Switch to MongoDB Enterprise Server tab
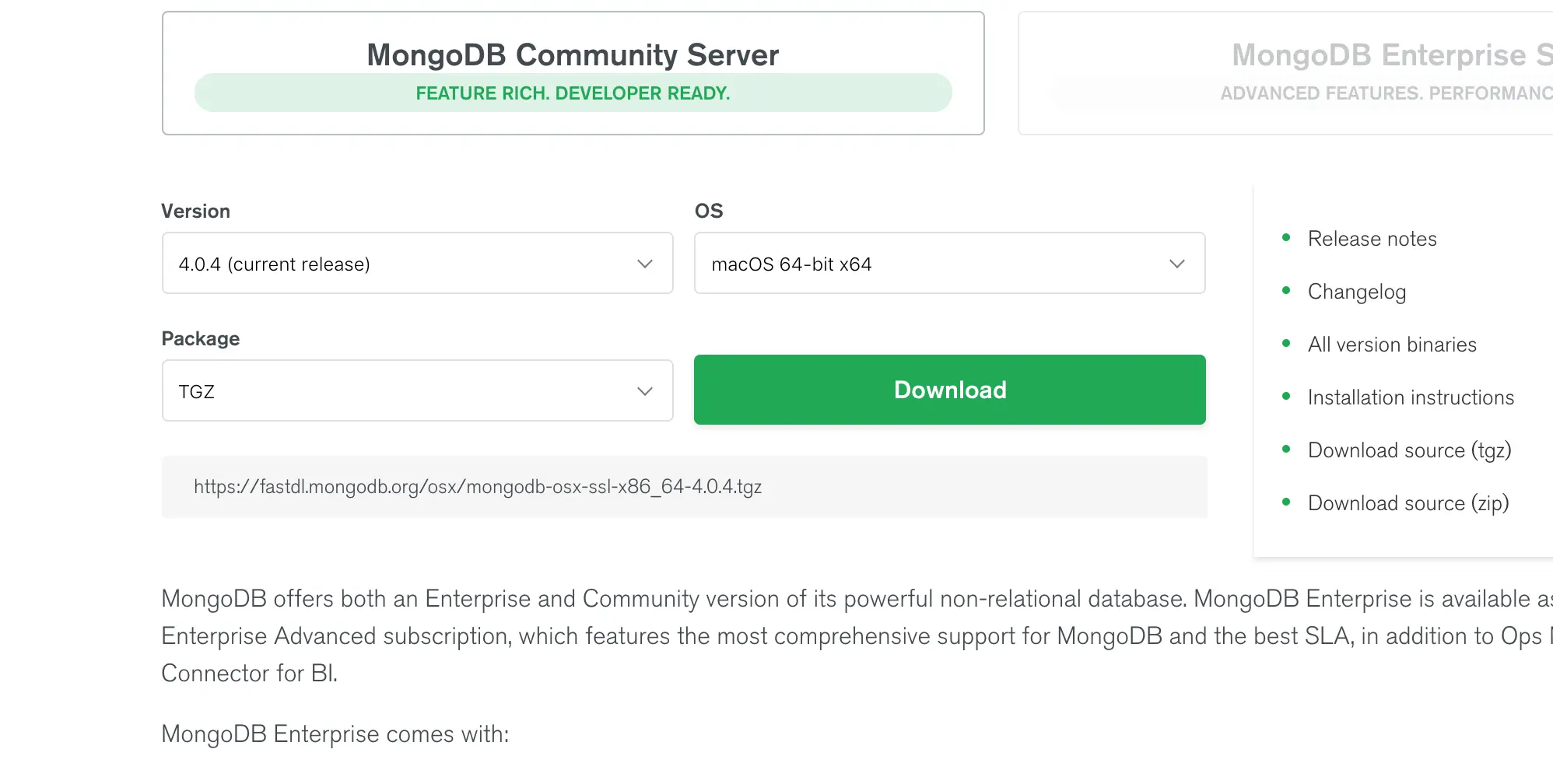Image resolution: width=1553 pixels, height=784 pixels. pos(1385,55)
